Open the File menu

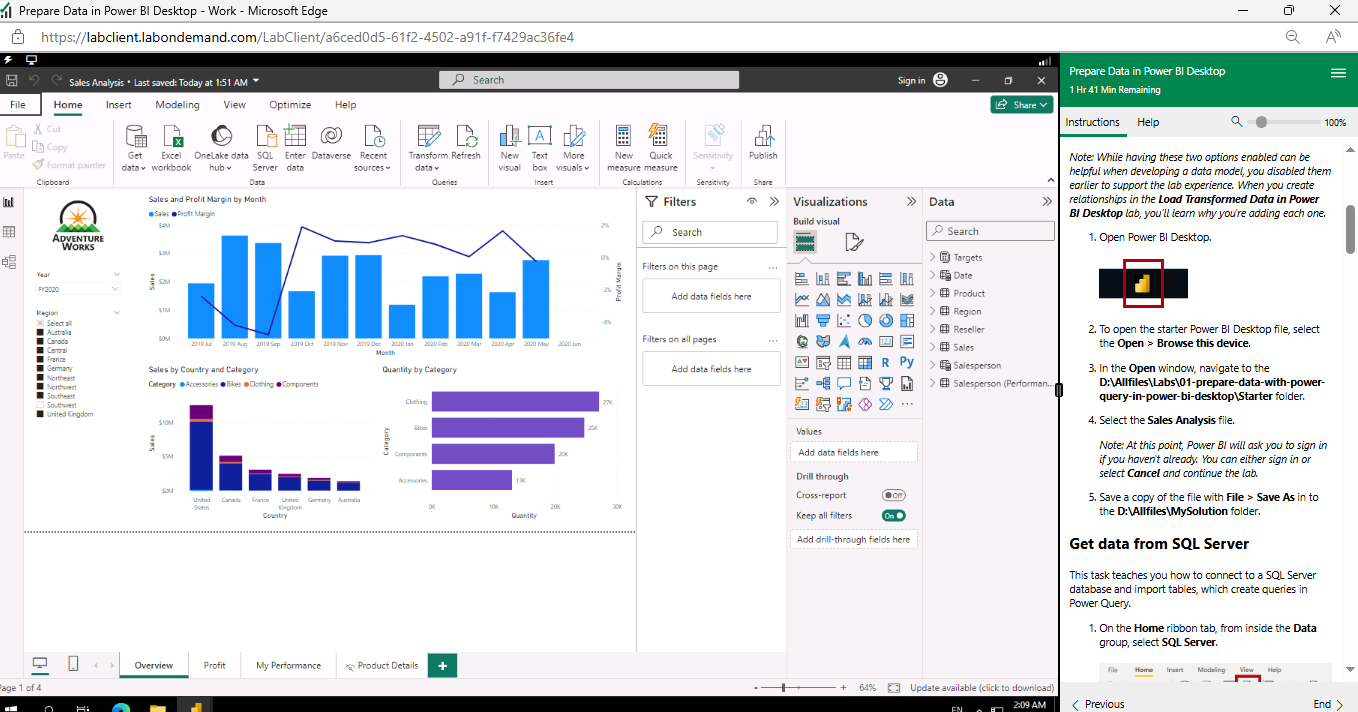tap(18, 105)
